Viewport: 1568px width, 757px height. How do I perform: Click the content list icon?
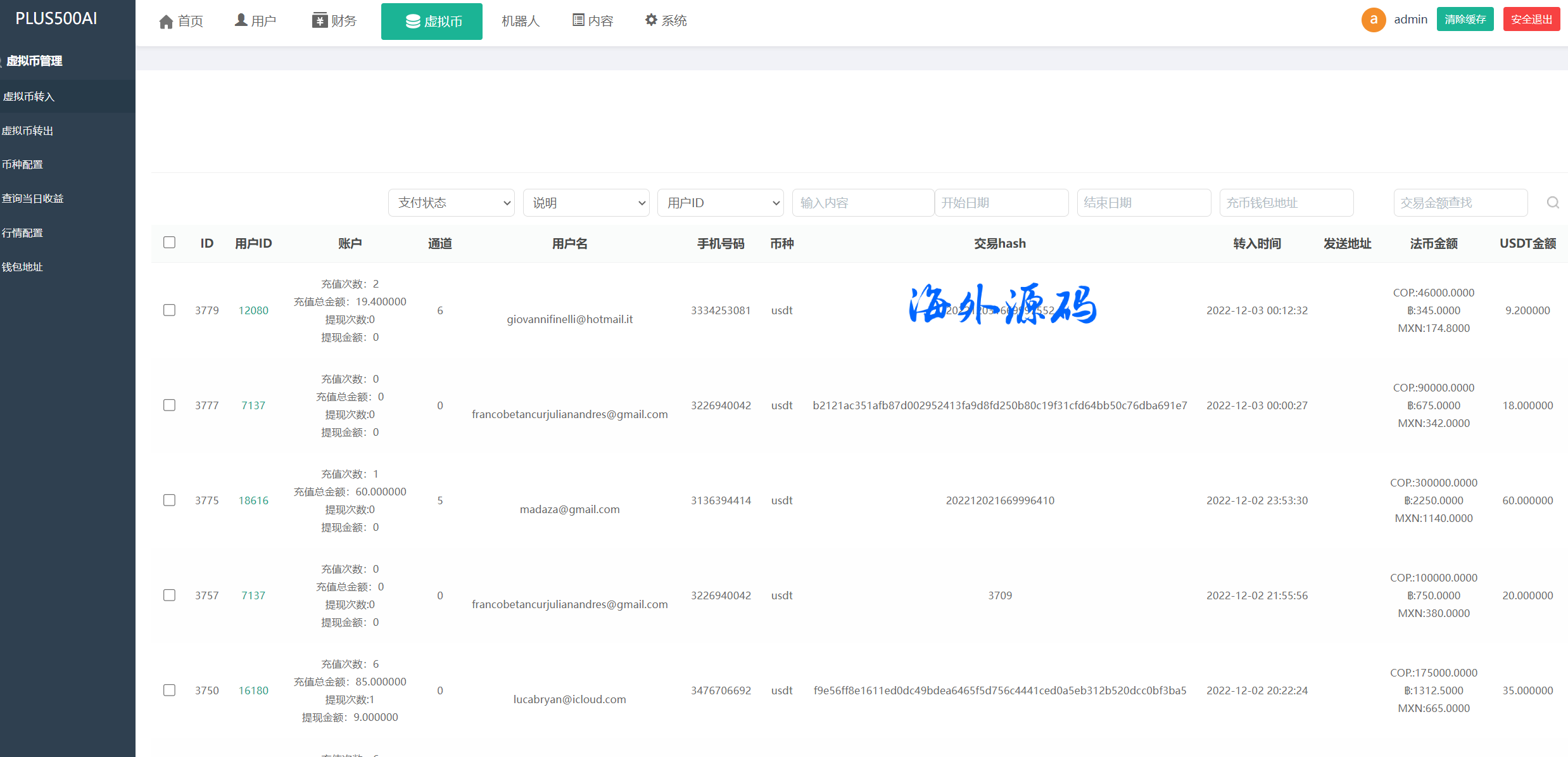pos(578,20)
